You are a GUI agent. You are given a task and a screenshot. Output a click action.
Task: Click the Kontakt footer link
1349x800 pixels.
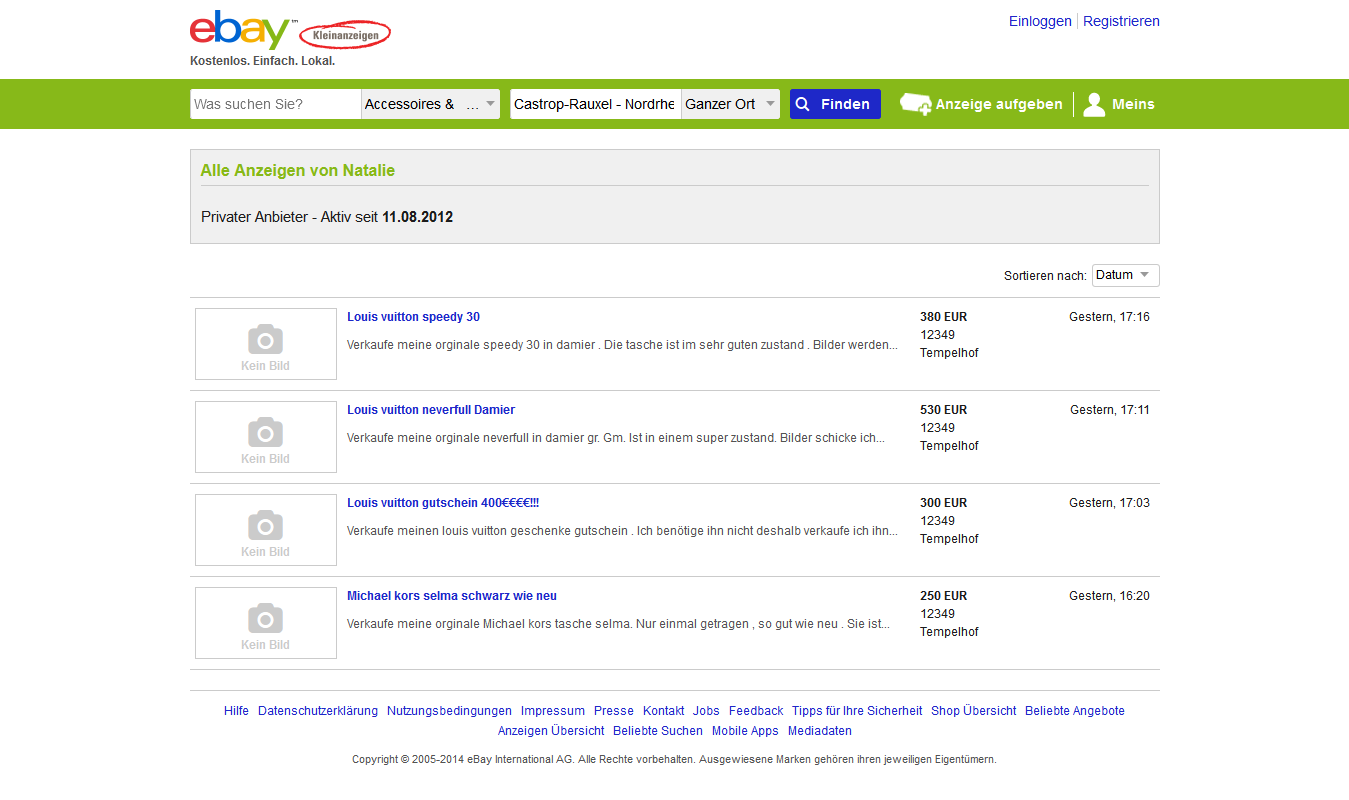pyautogui.click(x=664, y=711)
